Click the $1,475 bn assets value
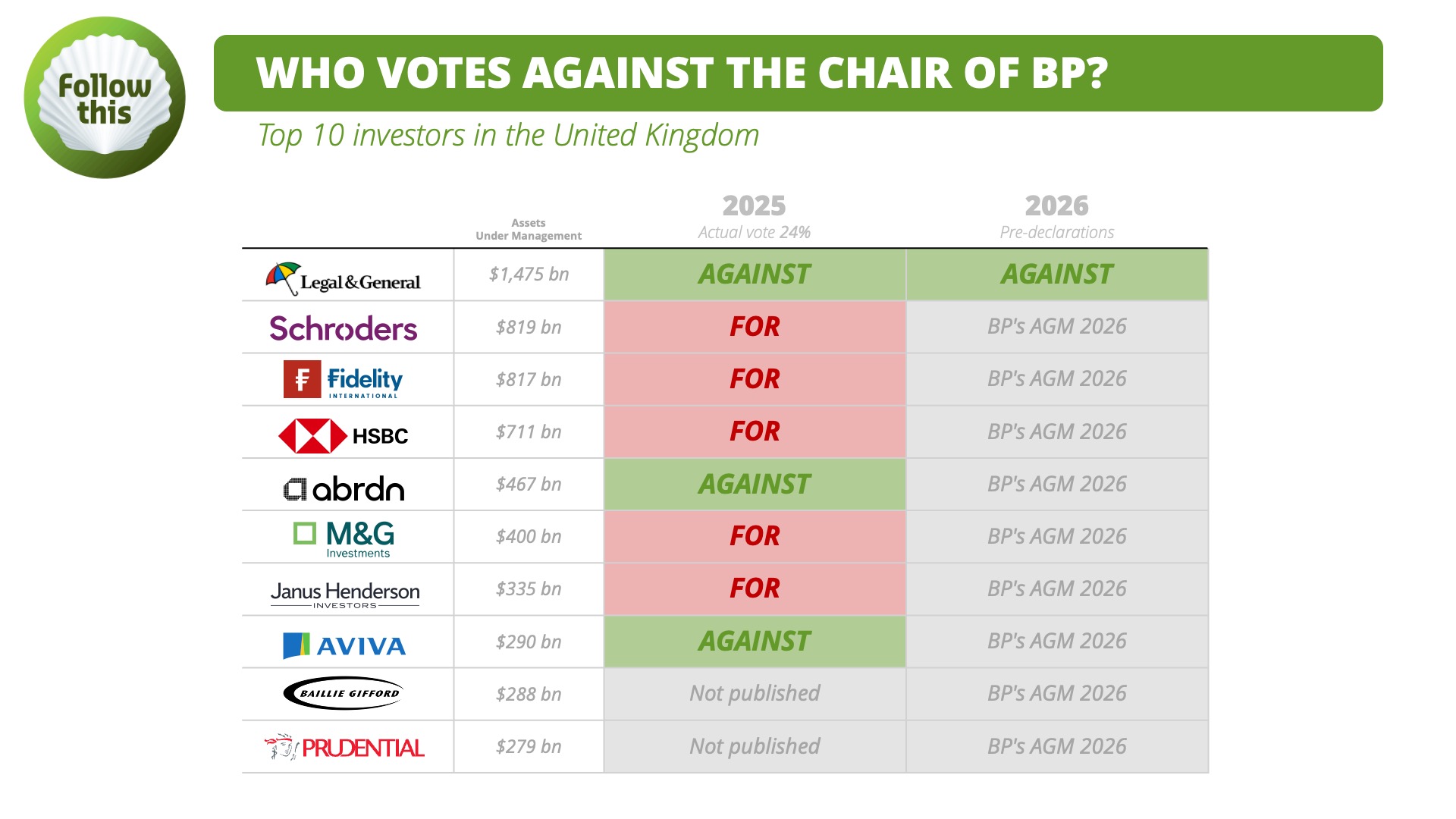This screenshot has height=819, width=1456. (x=529, y=275)
